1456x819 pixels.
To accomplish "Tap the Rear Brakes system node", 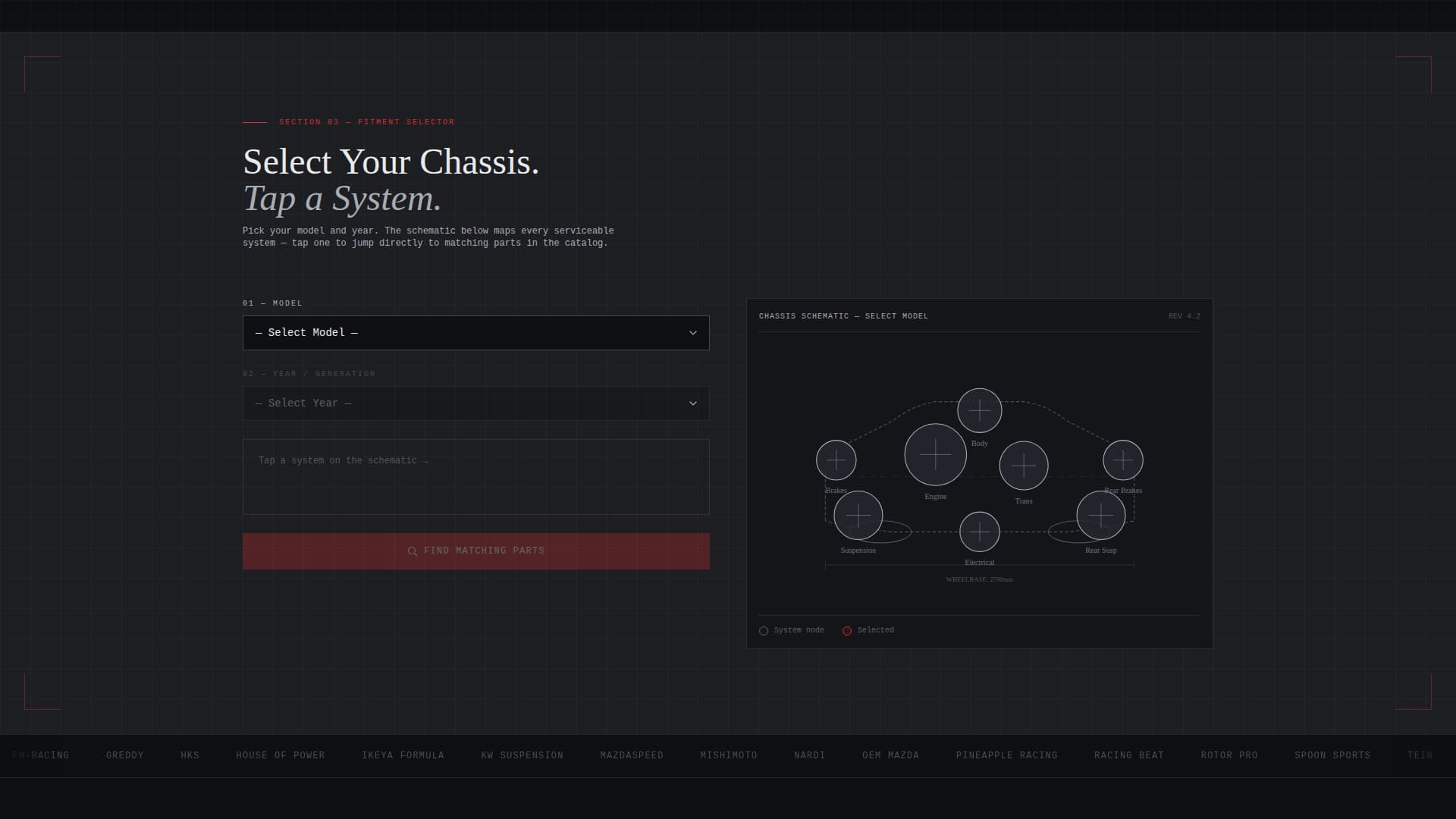I will pyautogui.click(x=1122, y=460).
